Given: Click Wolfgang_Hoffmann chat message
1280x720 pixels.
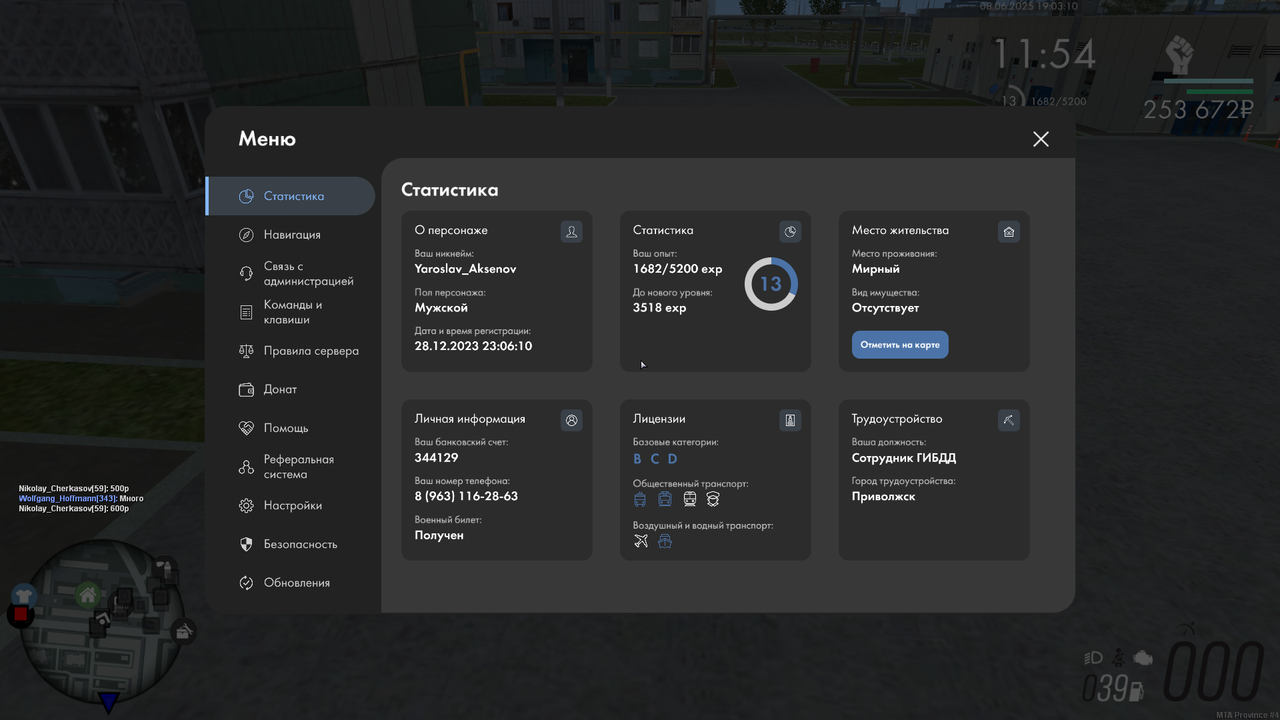Looking at the screenshot, I should (81, 498).
